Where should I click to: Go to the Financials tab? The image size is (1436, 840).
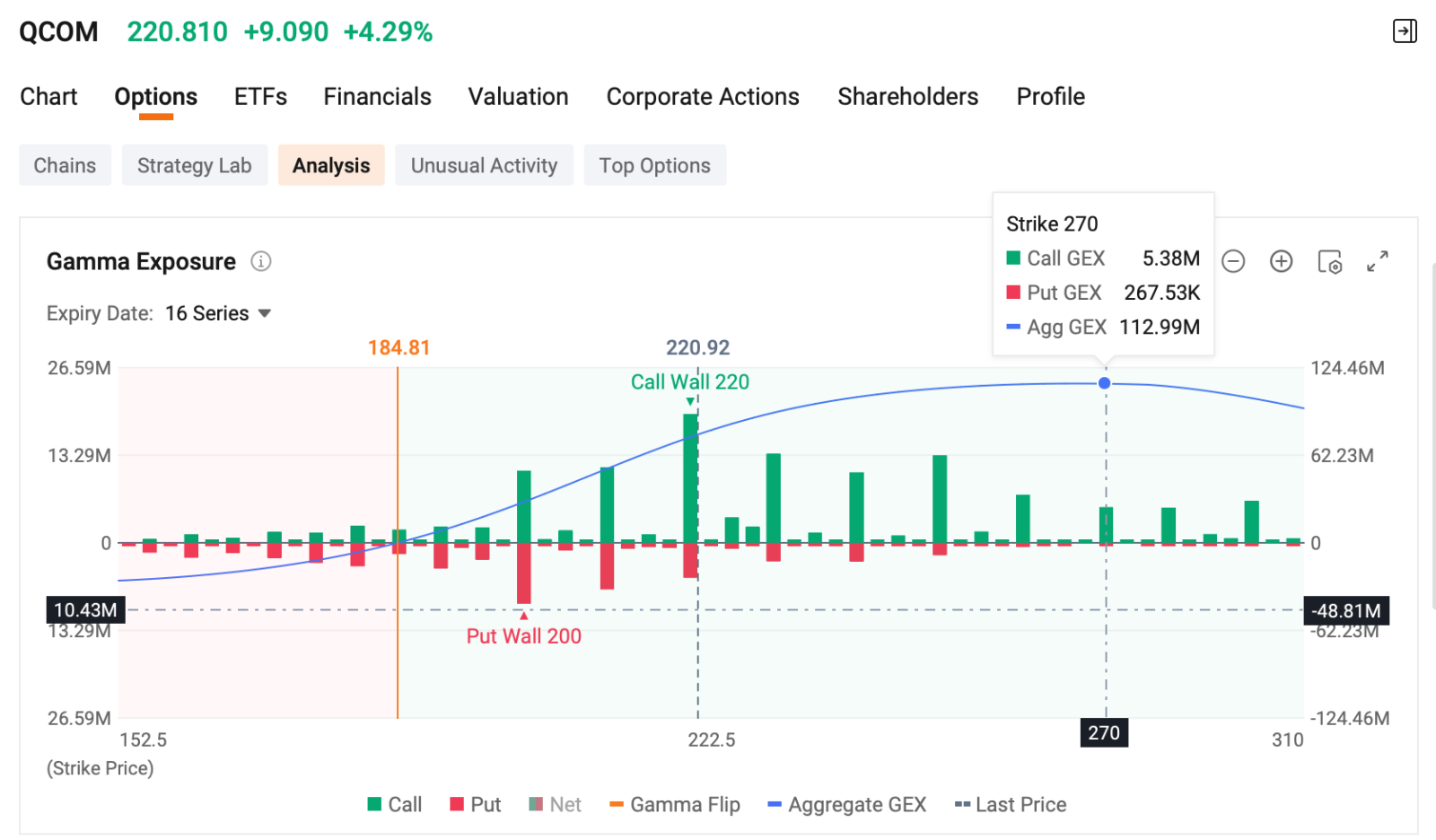tap(377, 96)
